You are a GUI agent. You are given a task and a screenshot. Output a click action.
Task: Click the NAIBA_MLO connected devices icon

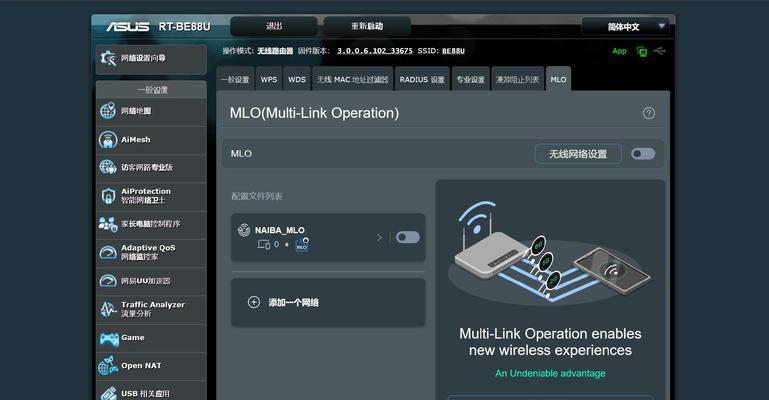264,244
